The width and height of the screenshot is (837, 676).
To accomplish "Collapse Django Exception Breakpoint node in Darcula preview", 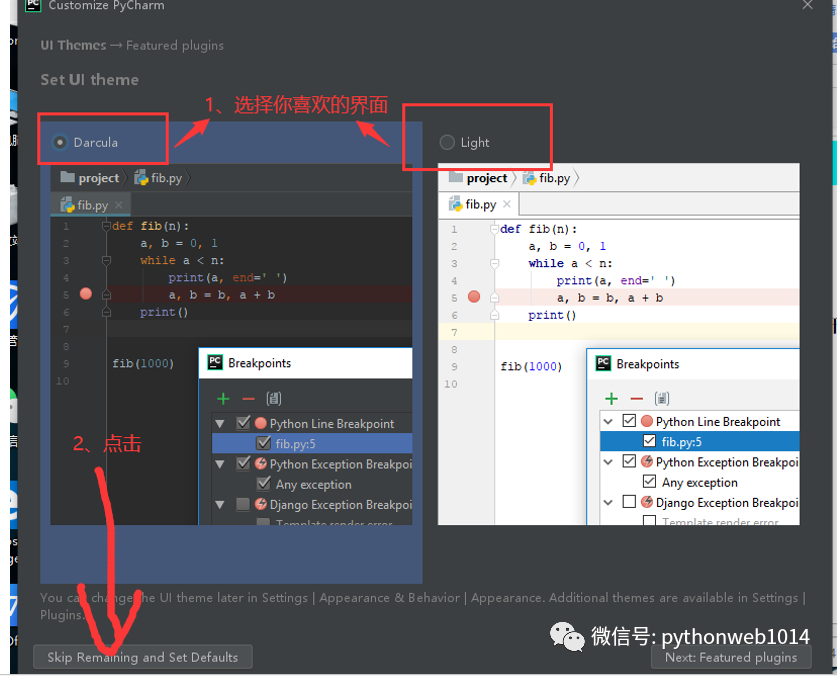I will (219, 505).
